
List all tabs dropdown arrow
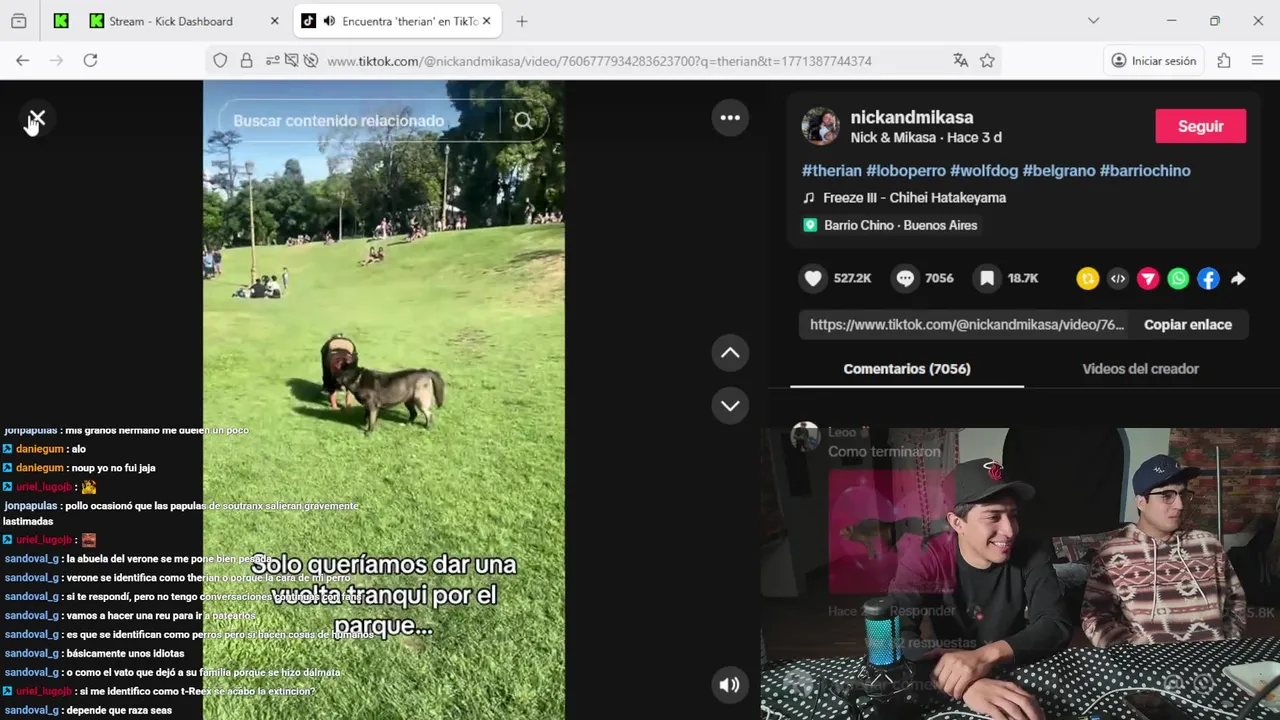pyautogui.click(x=1093, y=21)
